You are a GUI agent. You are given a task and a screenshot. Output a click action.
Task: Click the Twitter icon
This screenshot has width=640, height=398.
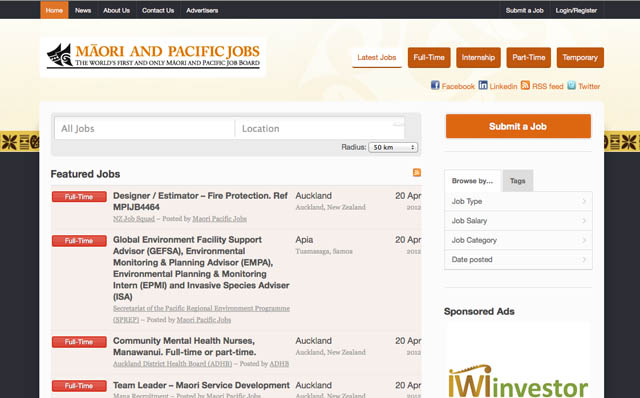point(571,85)
